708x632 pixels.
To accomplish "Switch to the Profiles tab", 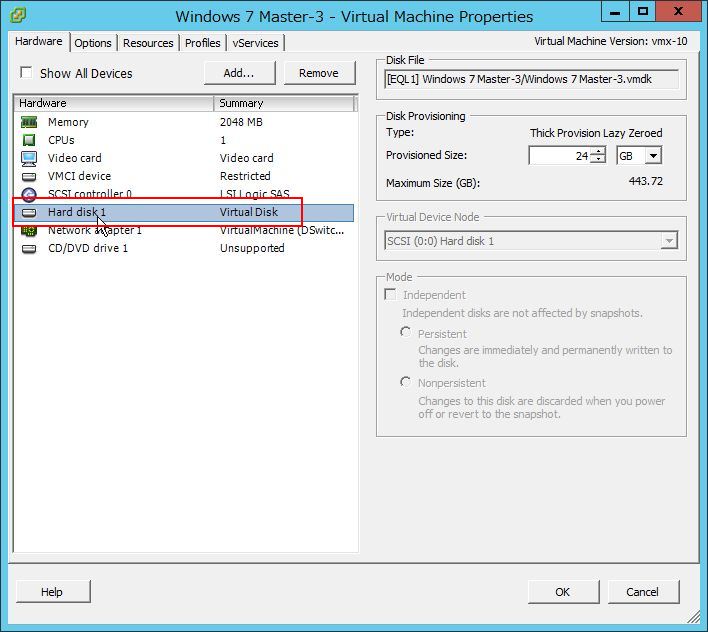I will 203,43.
